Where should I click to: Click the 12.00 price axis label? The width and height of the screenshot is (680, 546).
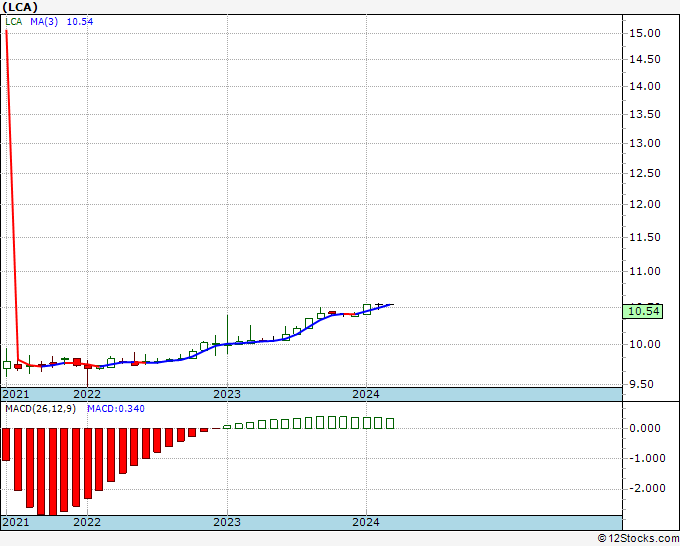click(x=644, y=204)
